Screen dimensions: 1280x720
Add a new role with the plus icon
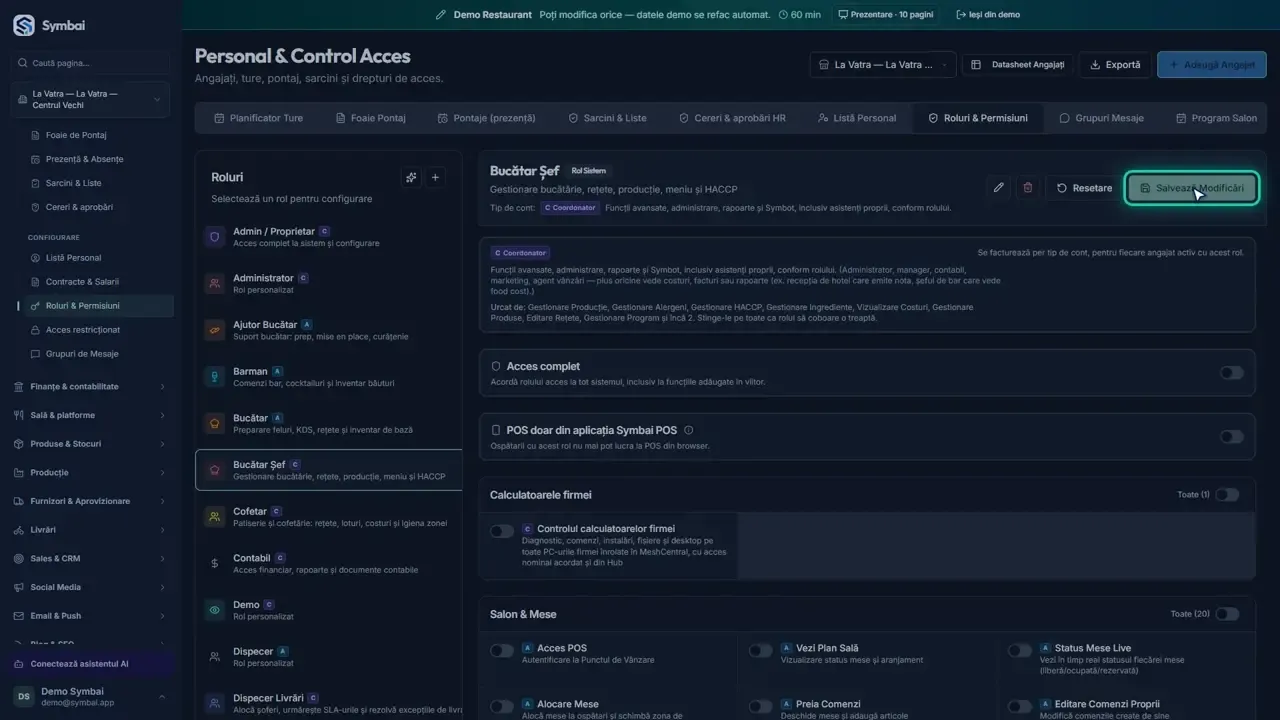435,177
